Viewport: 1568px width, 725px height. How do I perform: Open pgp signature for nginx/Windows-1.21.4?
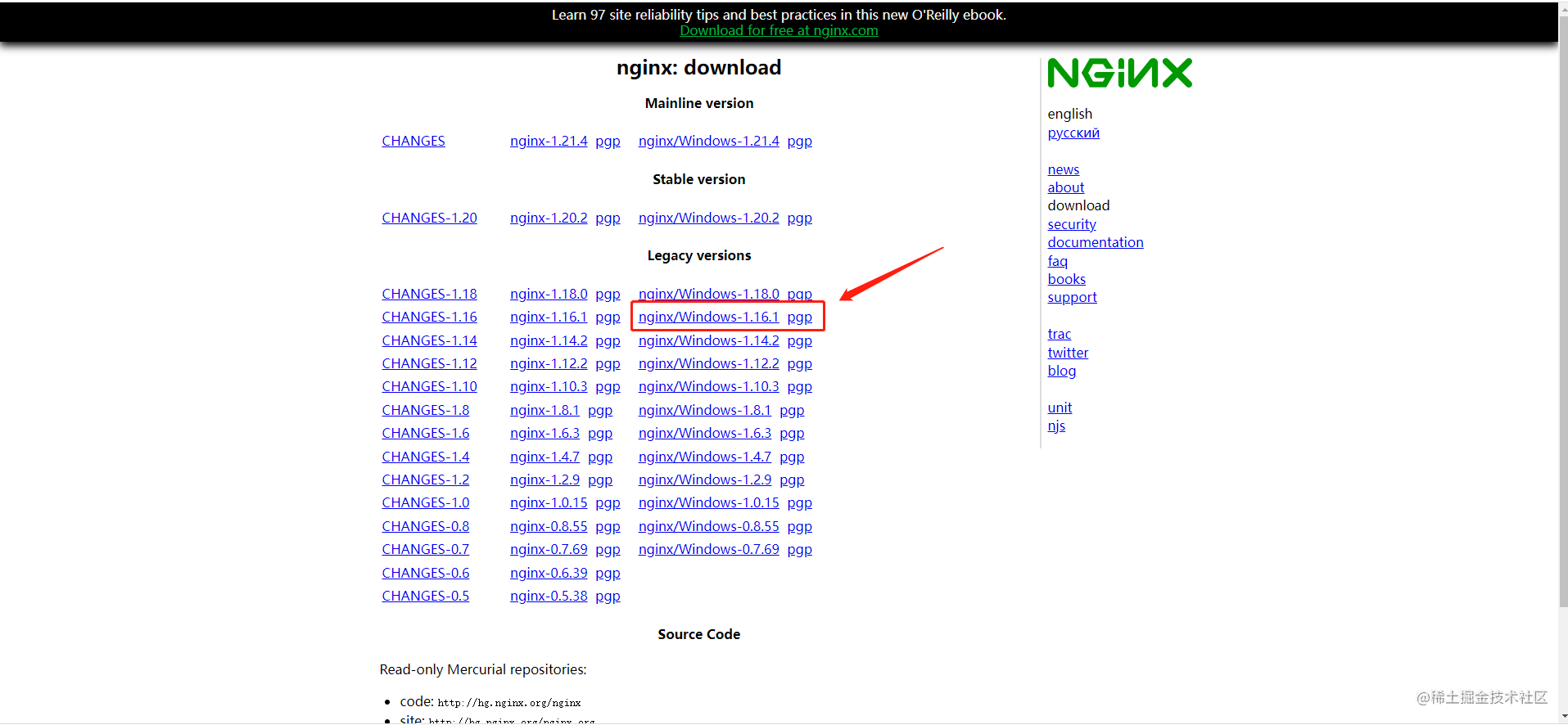click(x=800, y=141)
